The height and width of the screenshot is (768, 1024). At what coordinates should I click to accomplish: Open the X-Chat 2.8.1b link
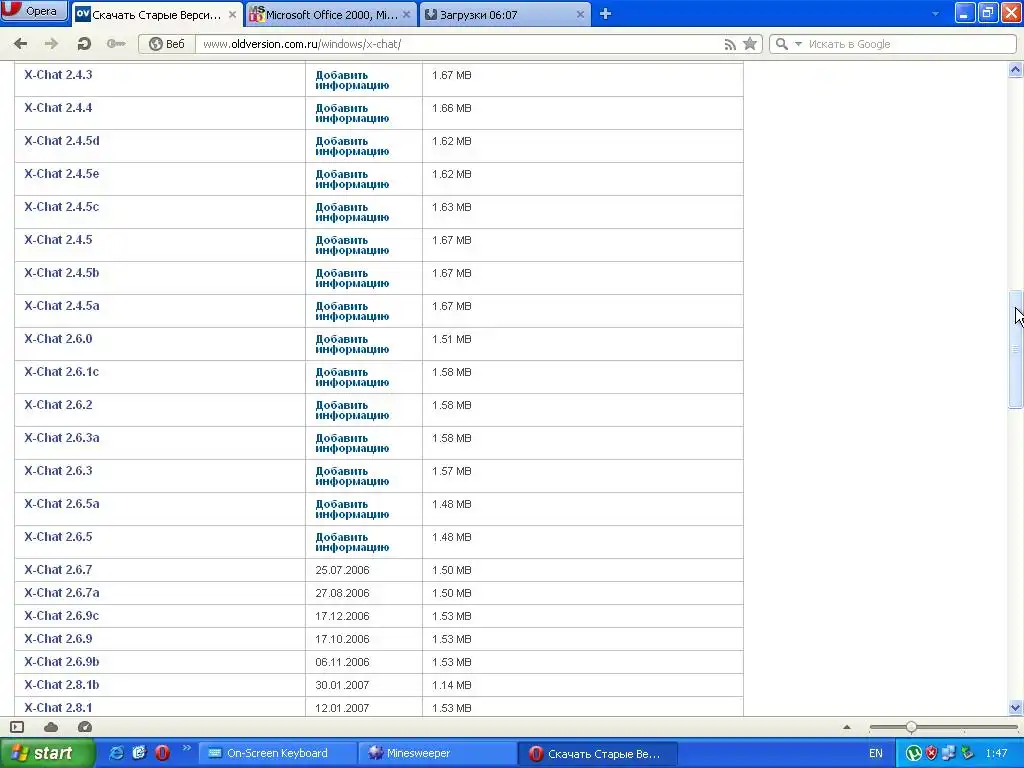click(62, 684)
